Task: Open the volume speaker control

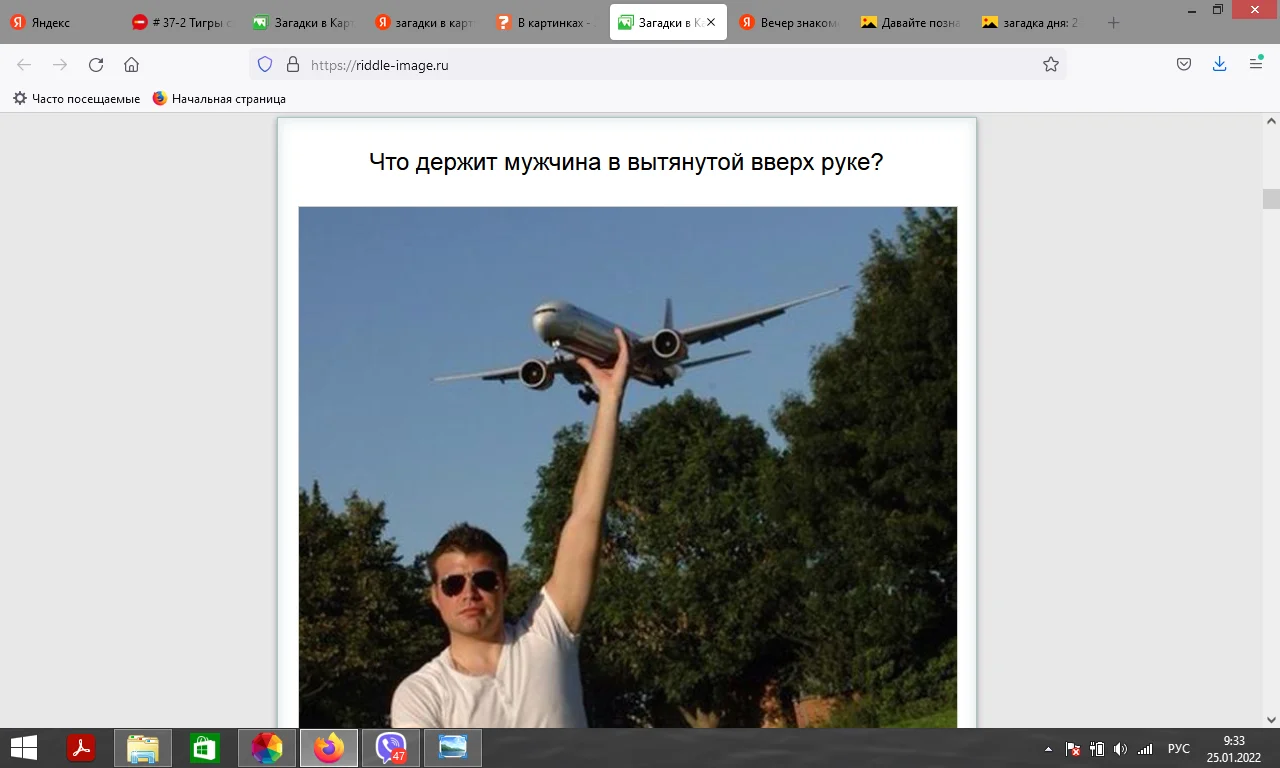Action: [x=1120, y=749]
